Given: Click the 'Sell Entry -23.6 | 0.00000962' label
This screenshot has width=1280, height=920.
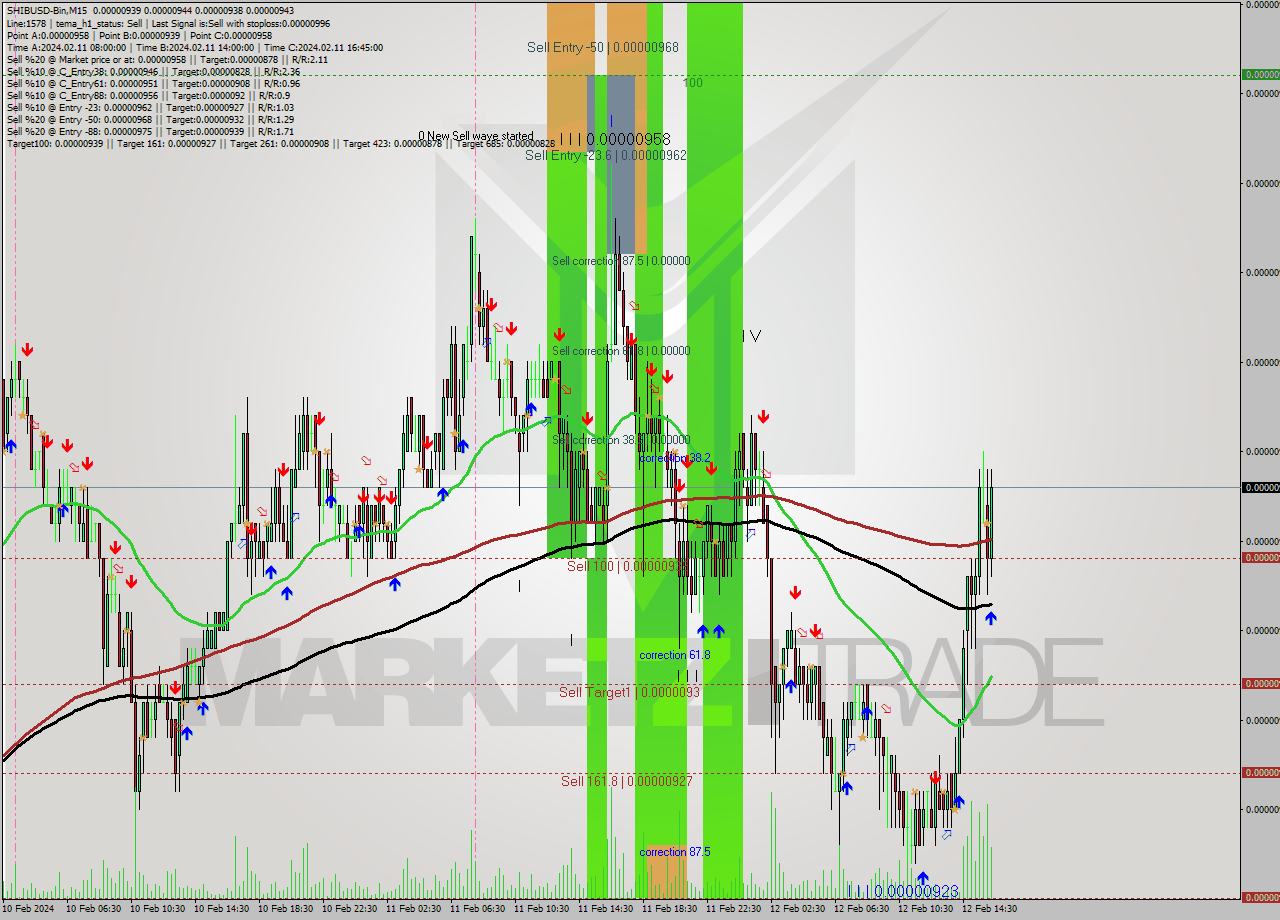Looking at the screenshot, I should point(606,155).
